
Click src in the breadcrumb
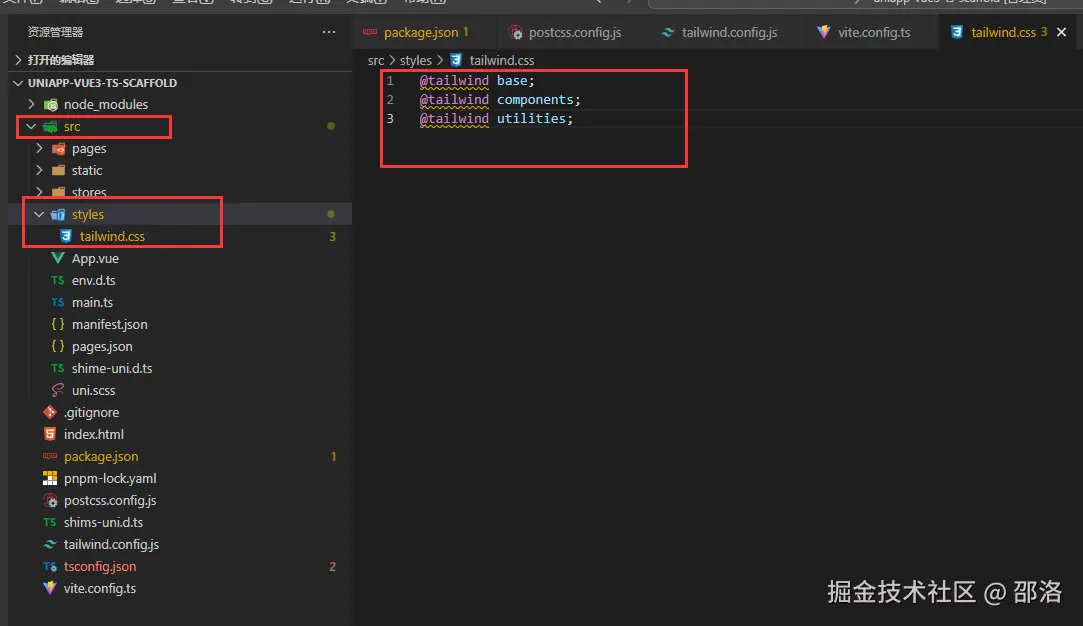click(x=376, y=61)
